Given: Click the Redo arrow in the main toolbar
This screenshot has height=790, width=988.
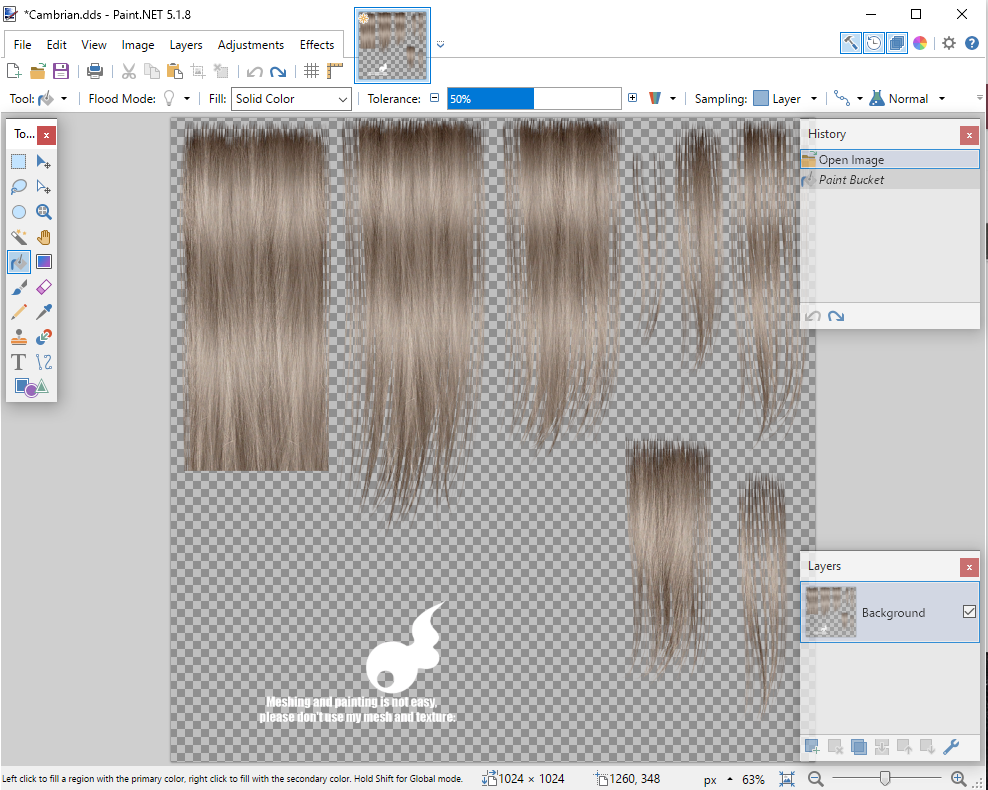Looking at the screenshot, I should [278, 71].
